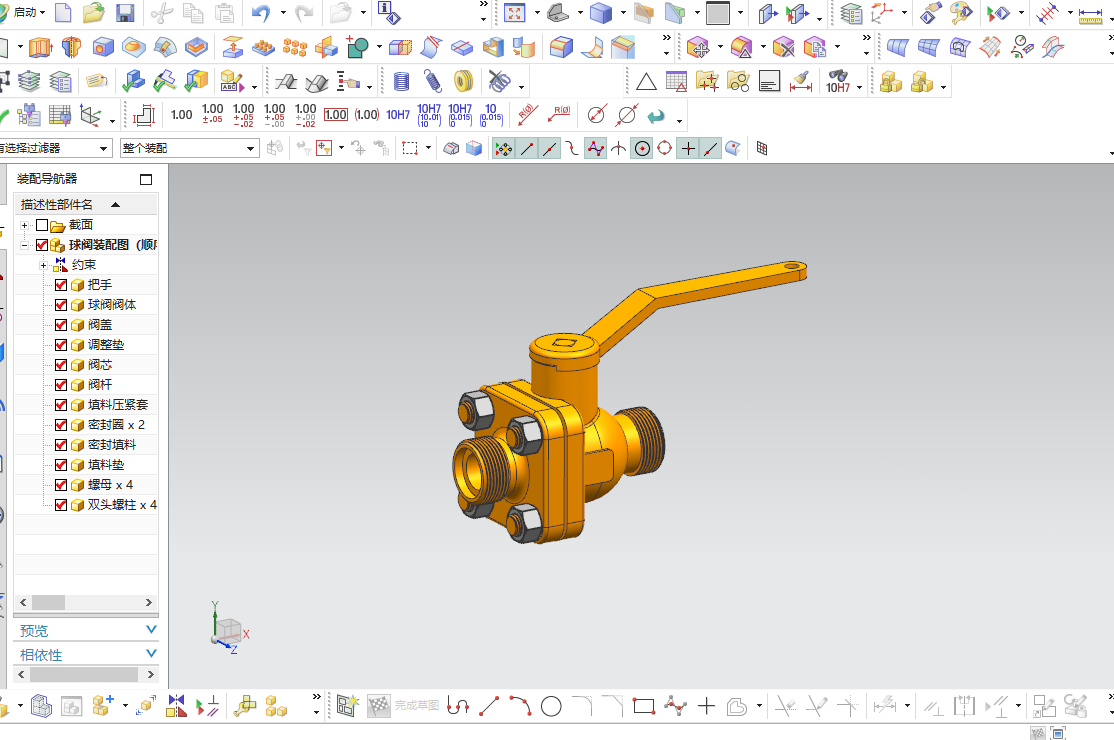Open the Undo history dropdown arrow
This screenshot has width=1114, height=740.
(283, 13)
